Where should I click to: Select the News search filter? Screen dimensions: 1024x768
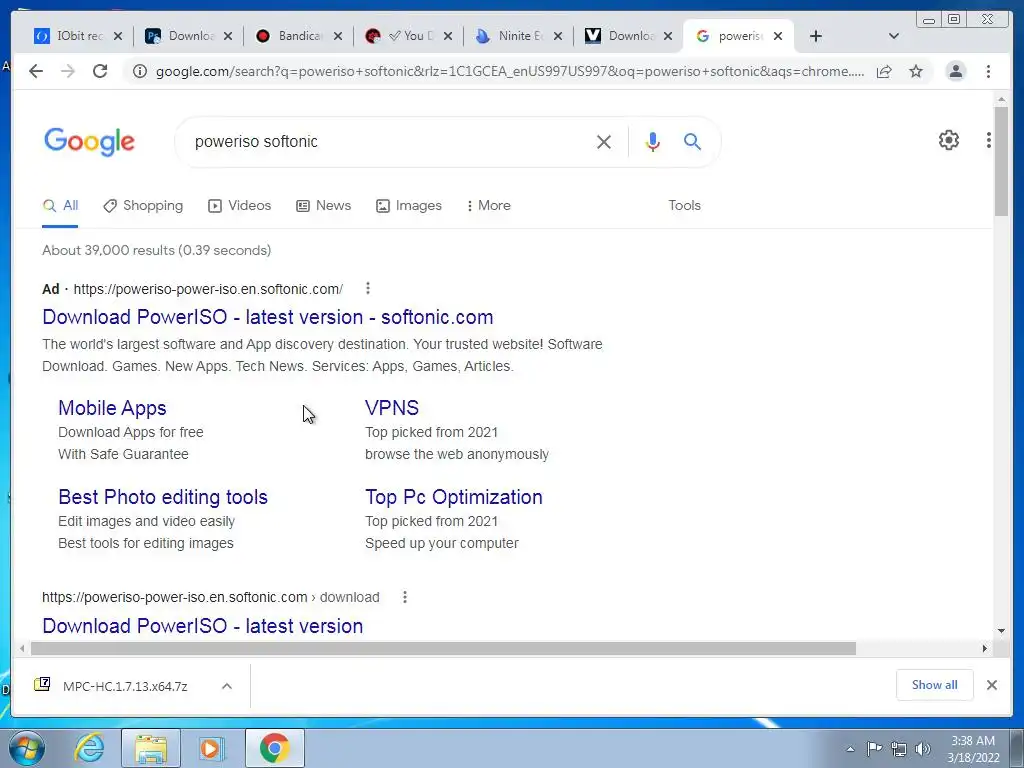tap(323, 205)
